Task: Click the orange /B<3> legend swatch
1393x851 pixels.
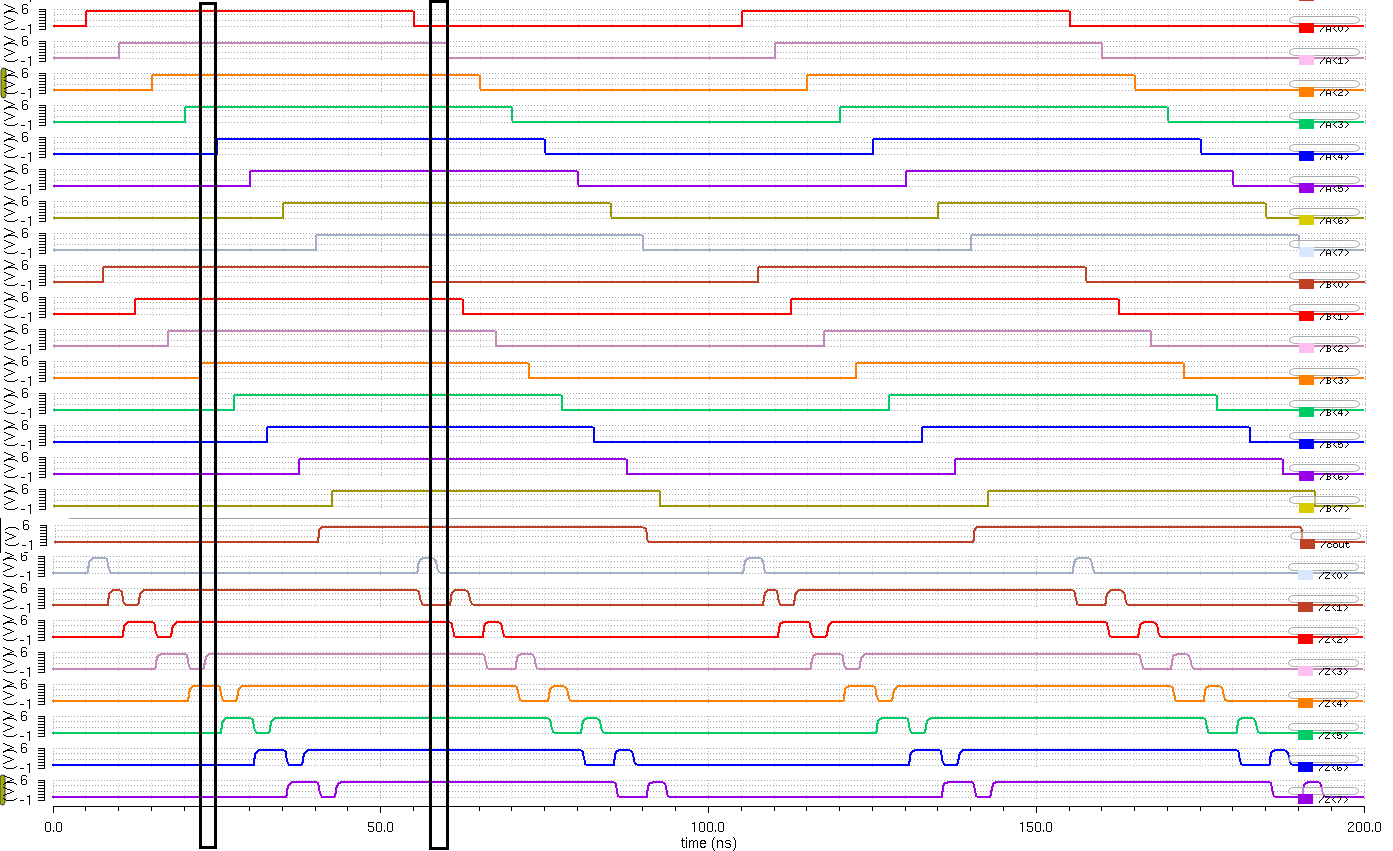Action: pyautogui.click(x=1305, y=380)
